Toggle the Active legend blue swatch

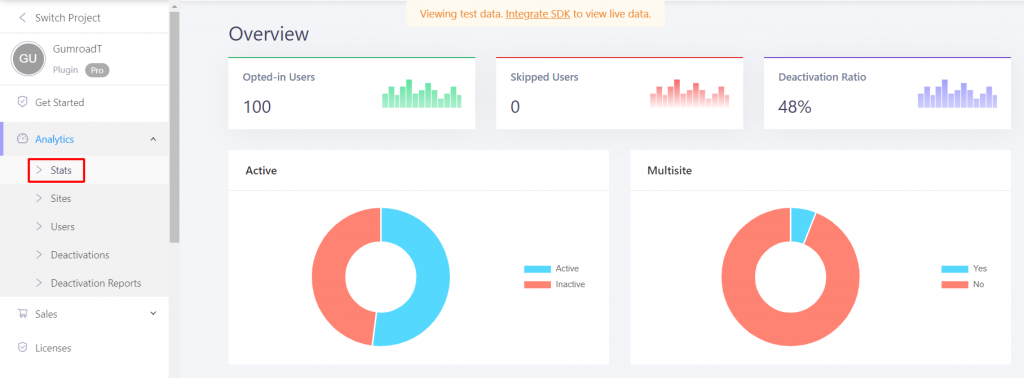(537, 269)
